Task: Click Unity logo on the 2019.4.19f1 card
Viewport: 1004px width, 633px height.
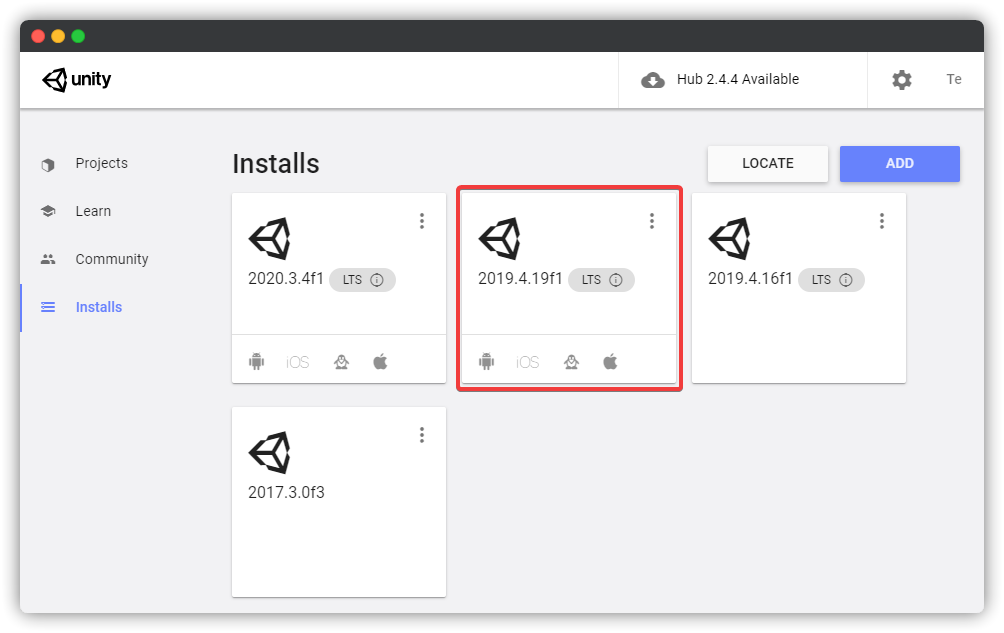Action: [x=499, y=239]
